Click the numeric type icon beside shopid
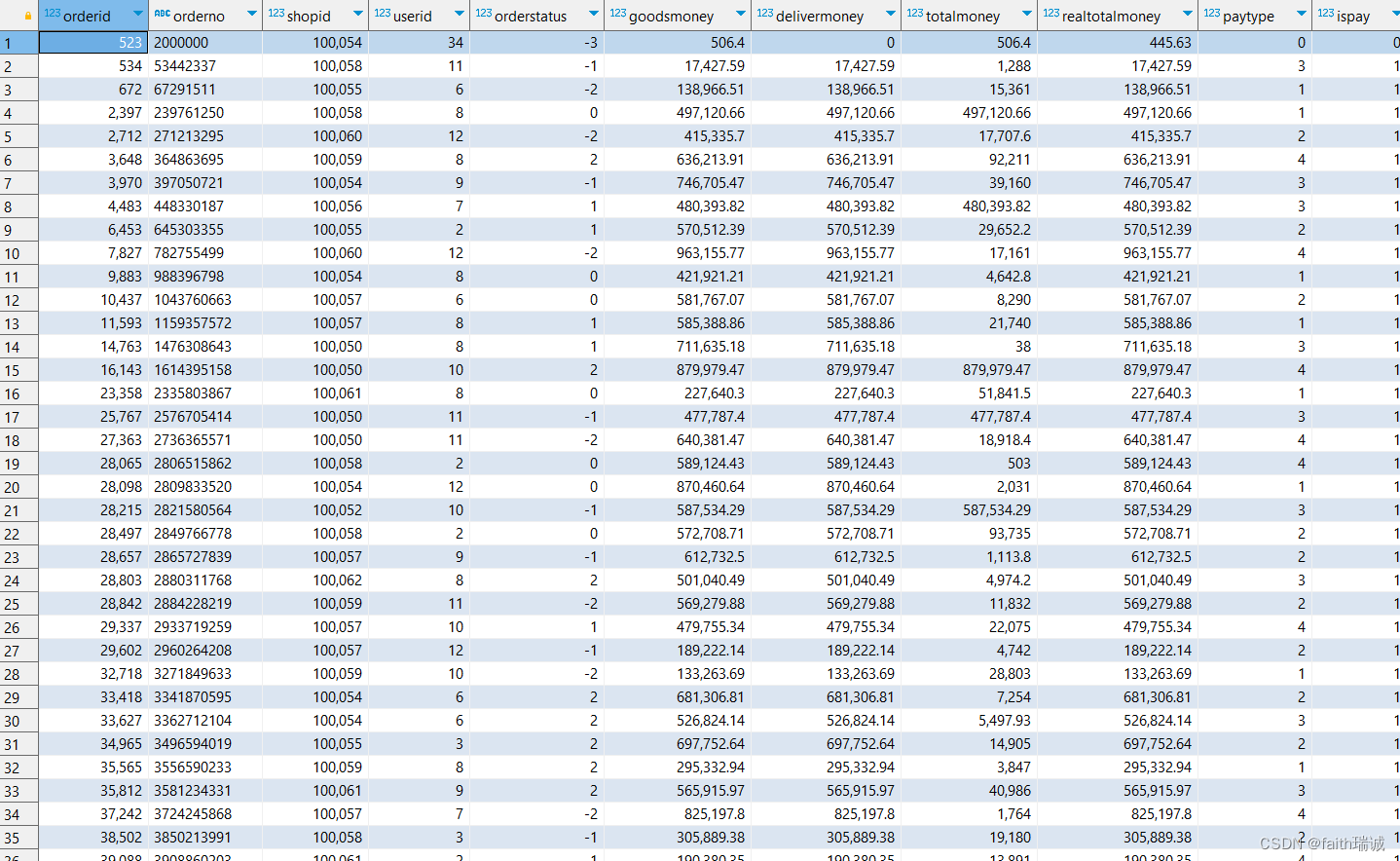The height and width of the screenshot is (861, 1400). [276, 14]
